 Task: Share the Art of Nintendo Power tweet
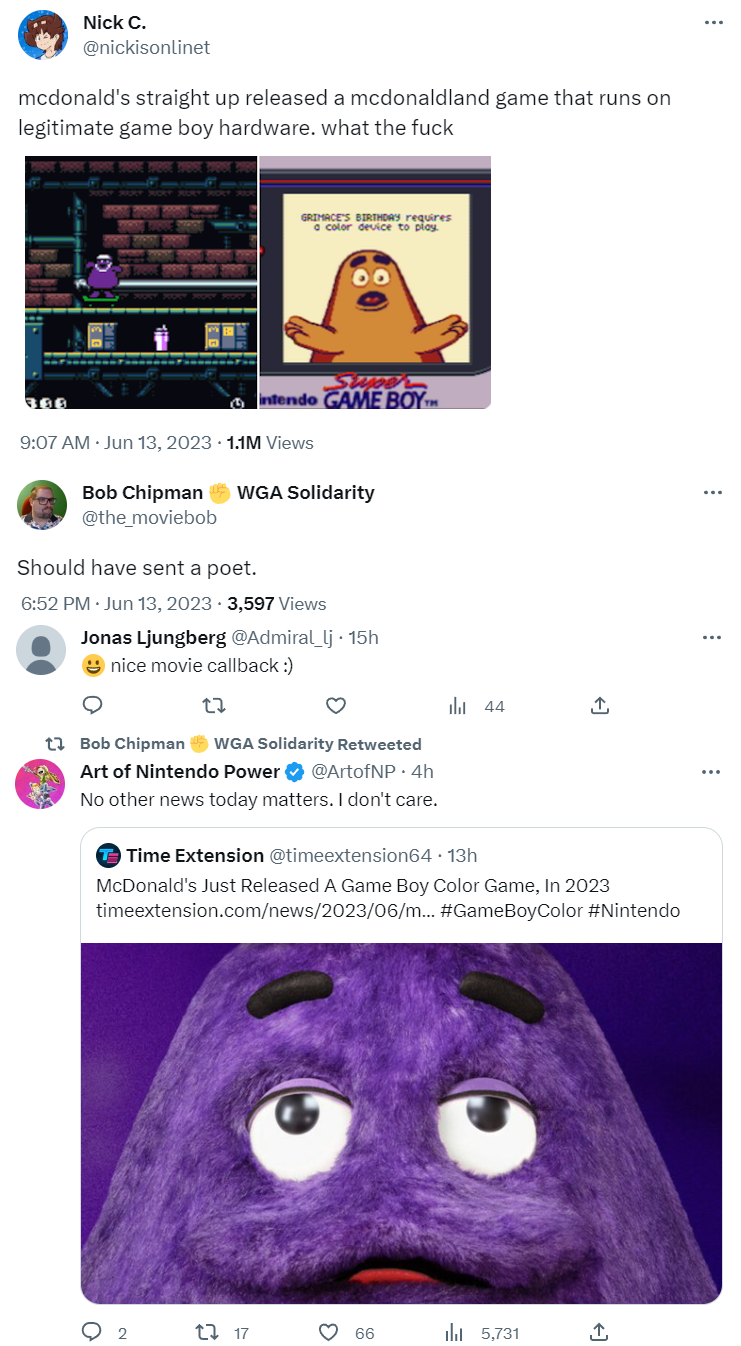[599, 1332]
